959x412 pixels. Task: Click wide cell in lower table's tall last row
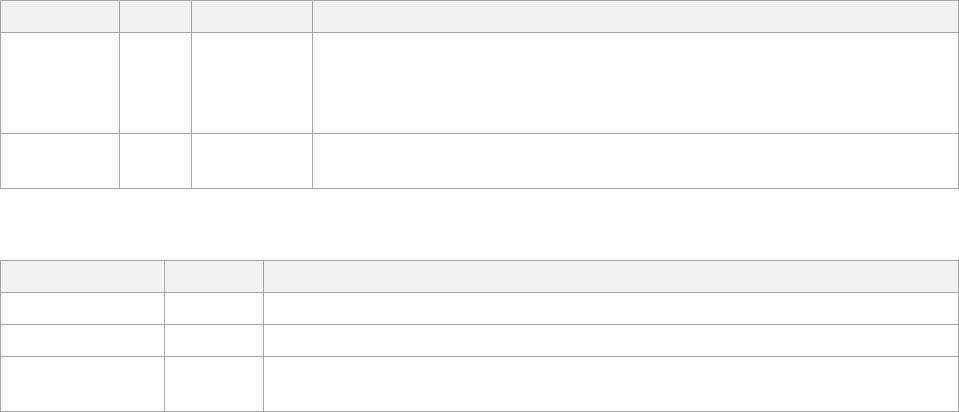609,383
